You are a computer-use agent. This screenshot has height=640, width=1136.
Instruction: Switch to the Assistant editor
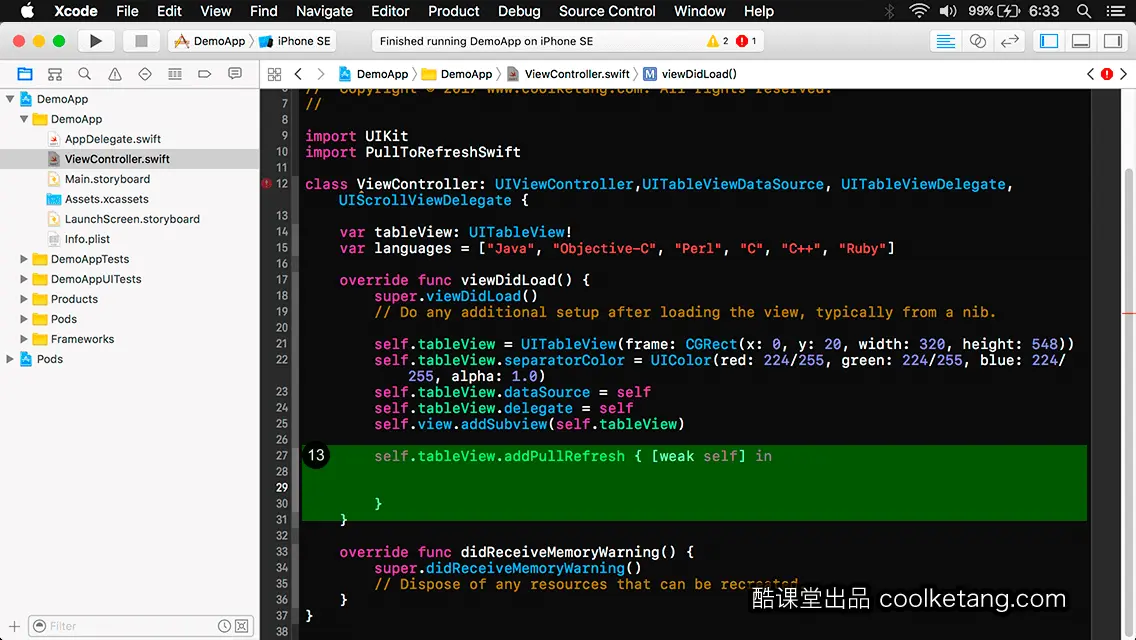977,41
